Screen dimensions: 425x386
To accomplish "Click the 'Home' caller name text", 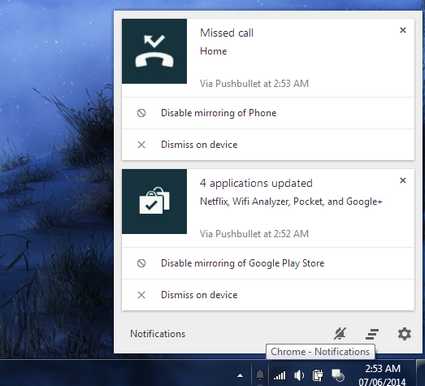I will [x=213, y=51].
